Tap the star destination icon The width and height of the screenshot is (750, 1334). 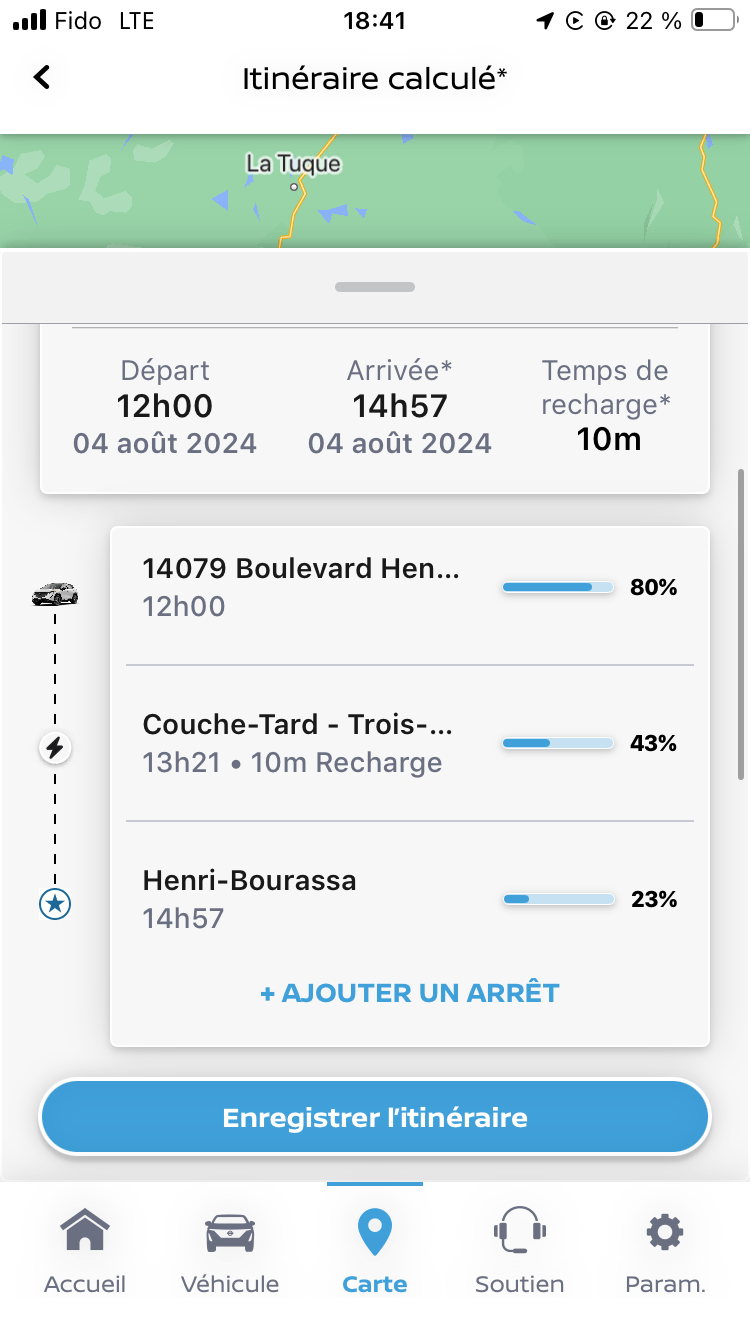(55, 904)
